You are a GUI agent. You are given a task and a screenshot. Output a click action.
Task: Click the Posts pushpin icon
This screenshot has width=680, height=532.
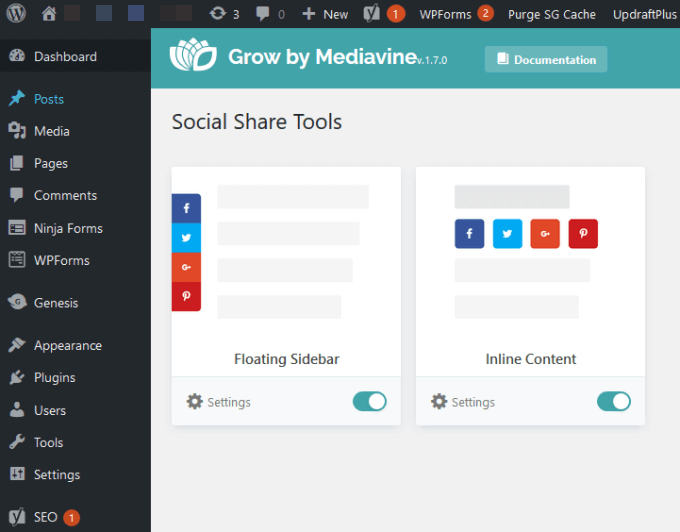click(x=17, y=98)
